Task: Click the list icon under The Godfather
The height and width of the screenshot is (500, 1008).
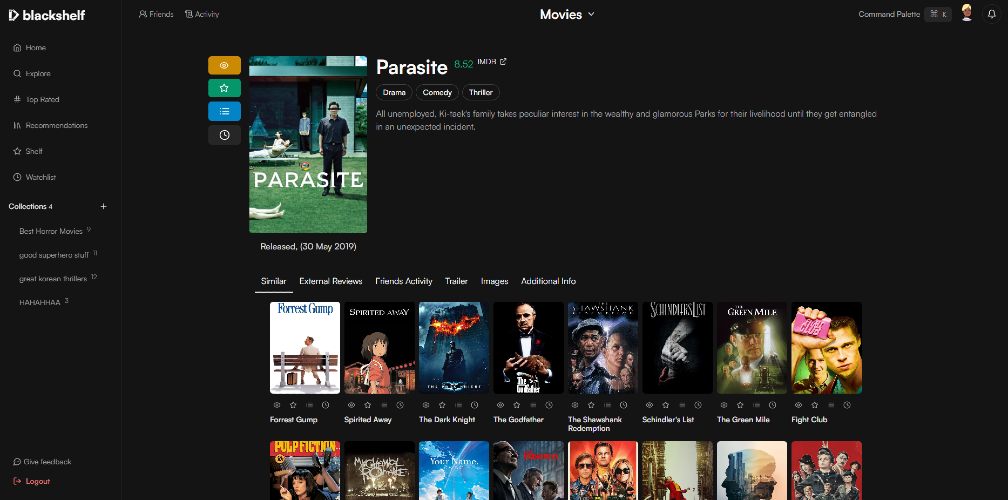Action: pyautogui.click(x=533, y=405)
